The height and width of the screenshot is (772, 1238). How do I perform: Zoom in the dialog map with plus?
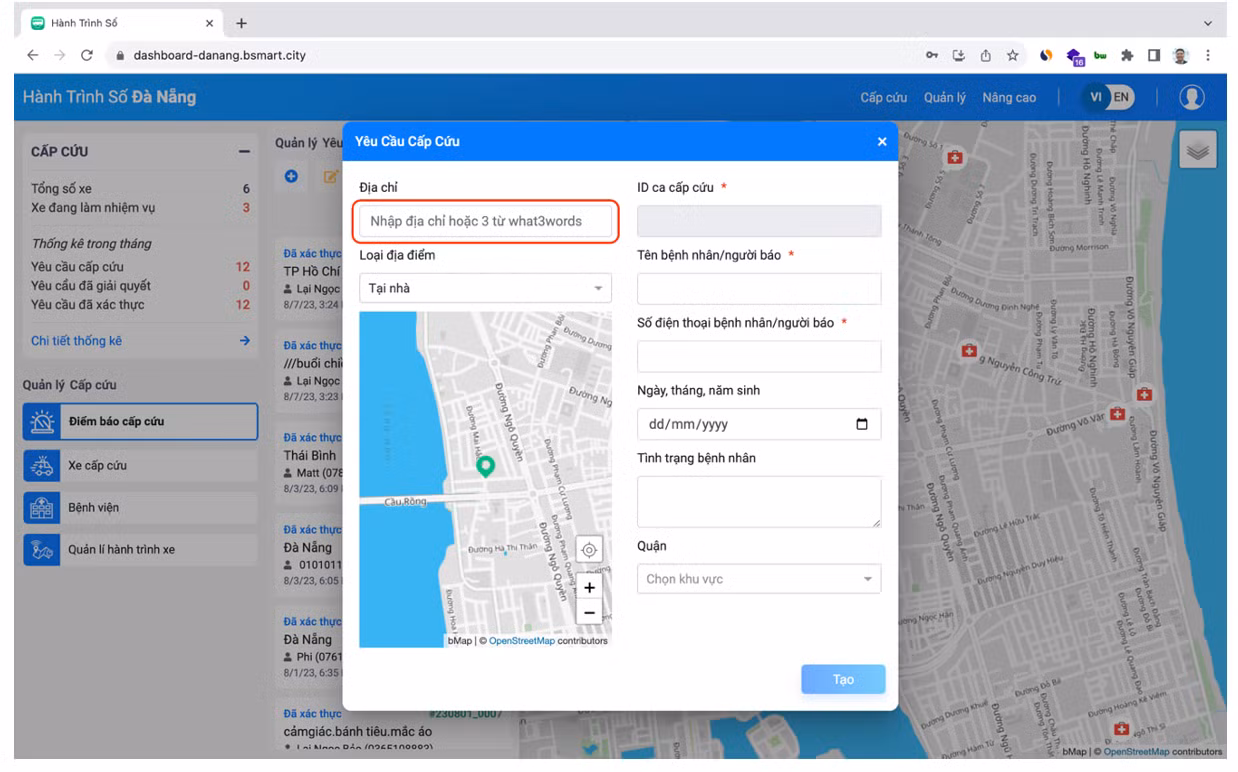[x=589, y=588]
